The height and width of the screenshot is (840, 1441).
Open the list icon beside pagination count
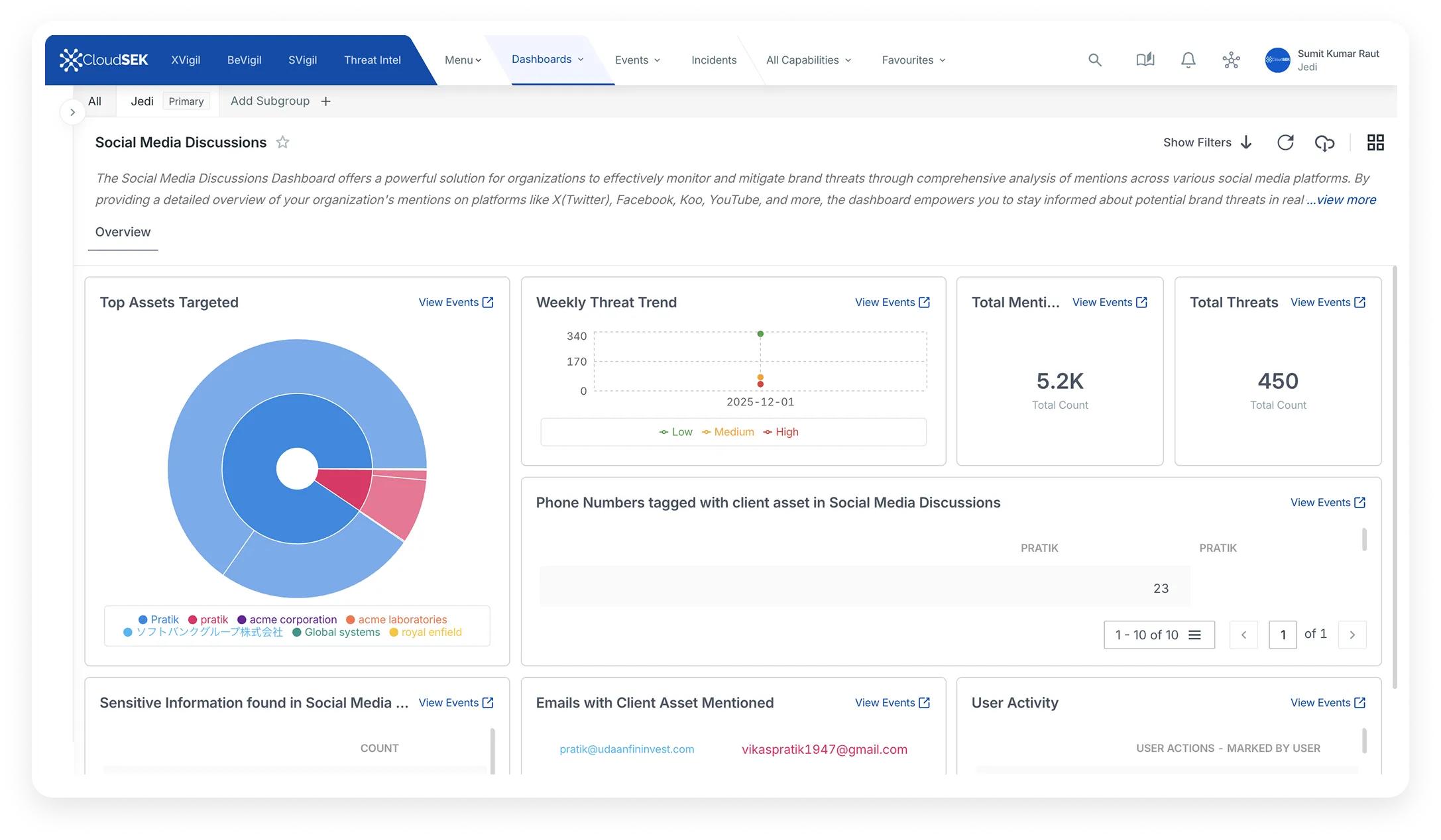pyautogui.click(x=1195, y=634)
